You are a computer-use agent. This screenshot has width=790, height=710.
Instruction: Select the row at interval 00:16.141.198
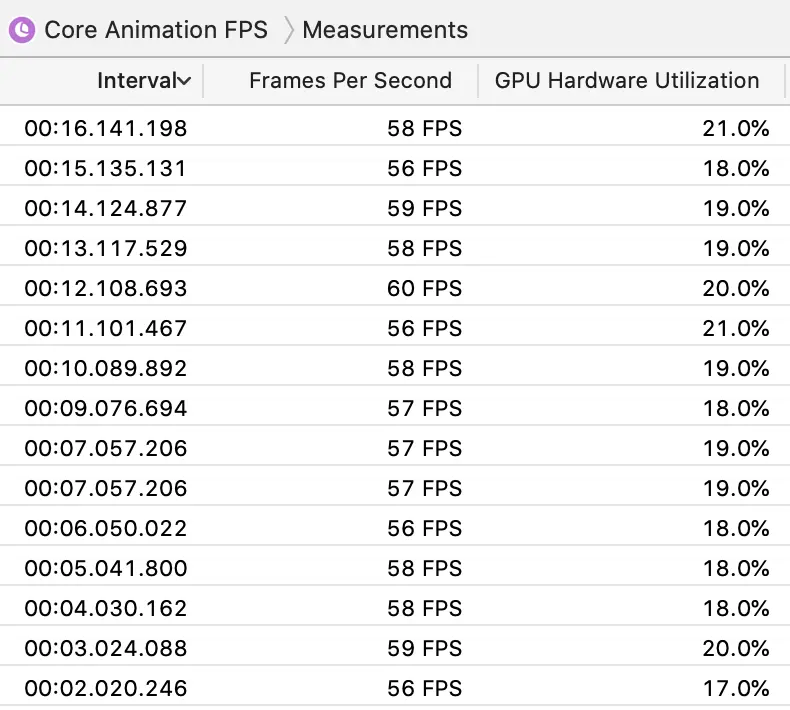[x=106, y=128]
